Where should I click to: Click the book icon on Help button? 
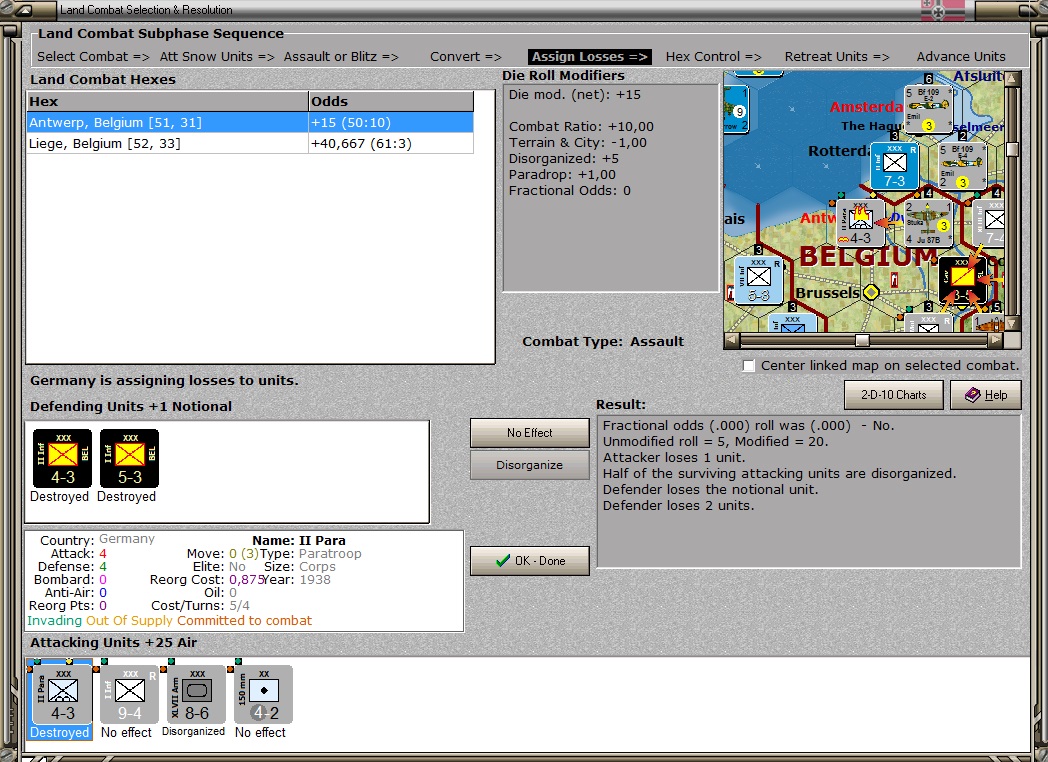972,395
